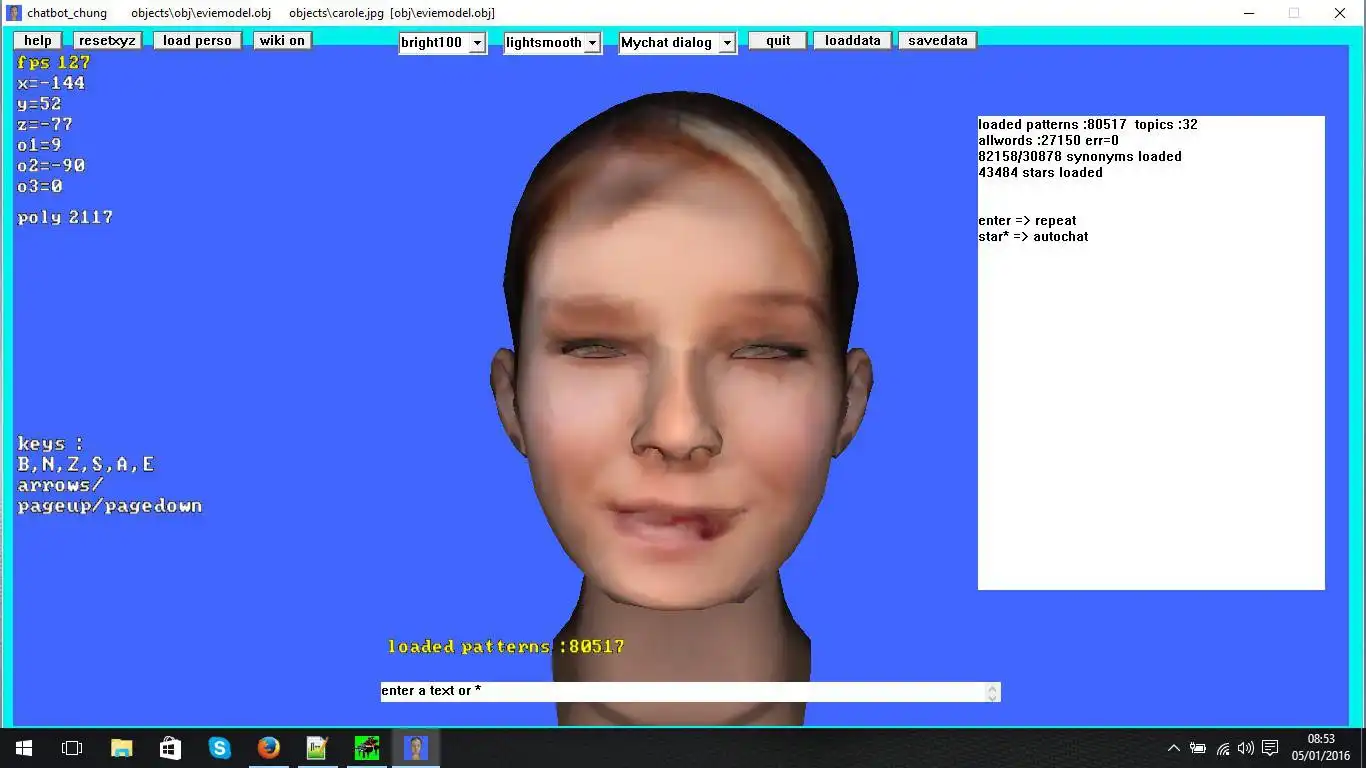Click the help button

tap(38, 41)
